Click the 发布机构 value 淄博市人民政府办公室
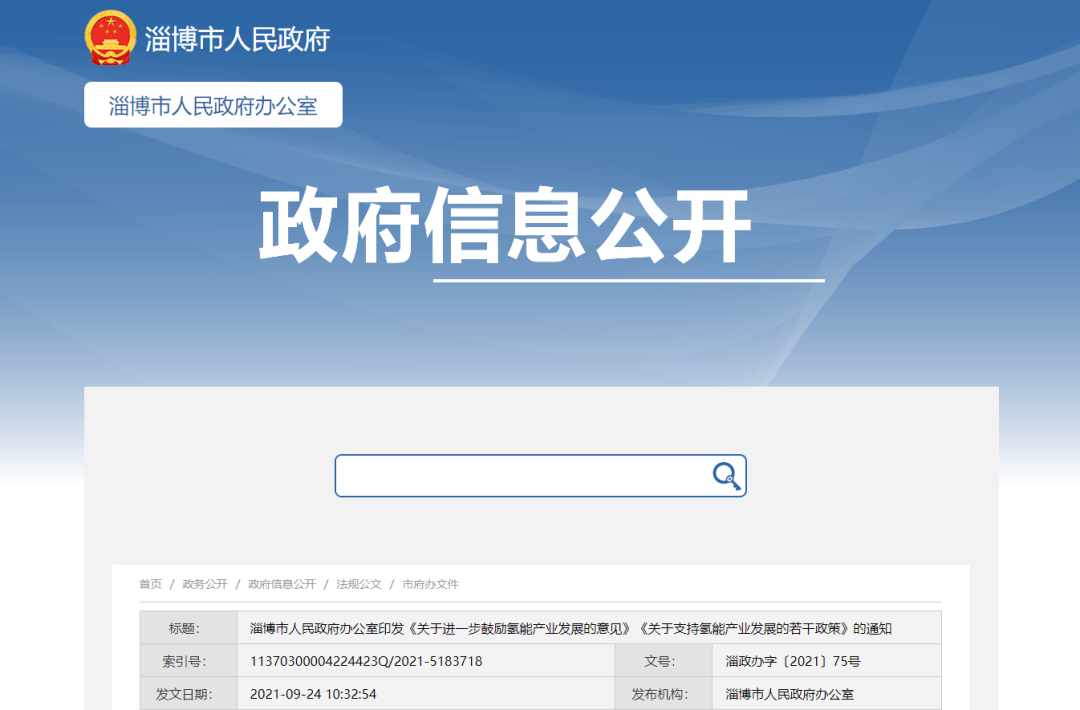 [x=790, y=694]
